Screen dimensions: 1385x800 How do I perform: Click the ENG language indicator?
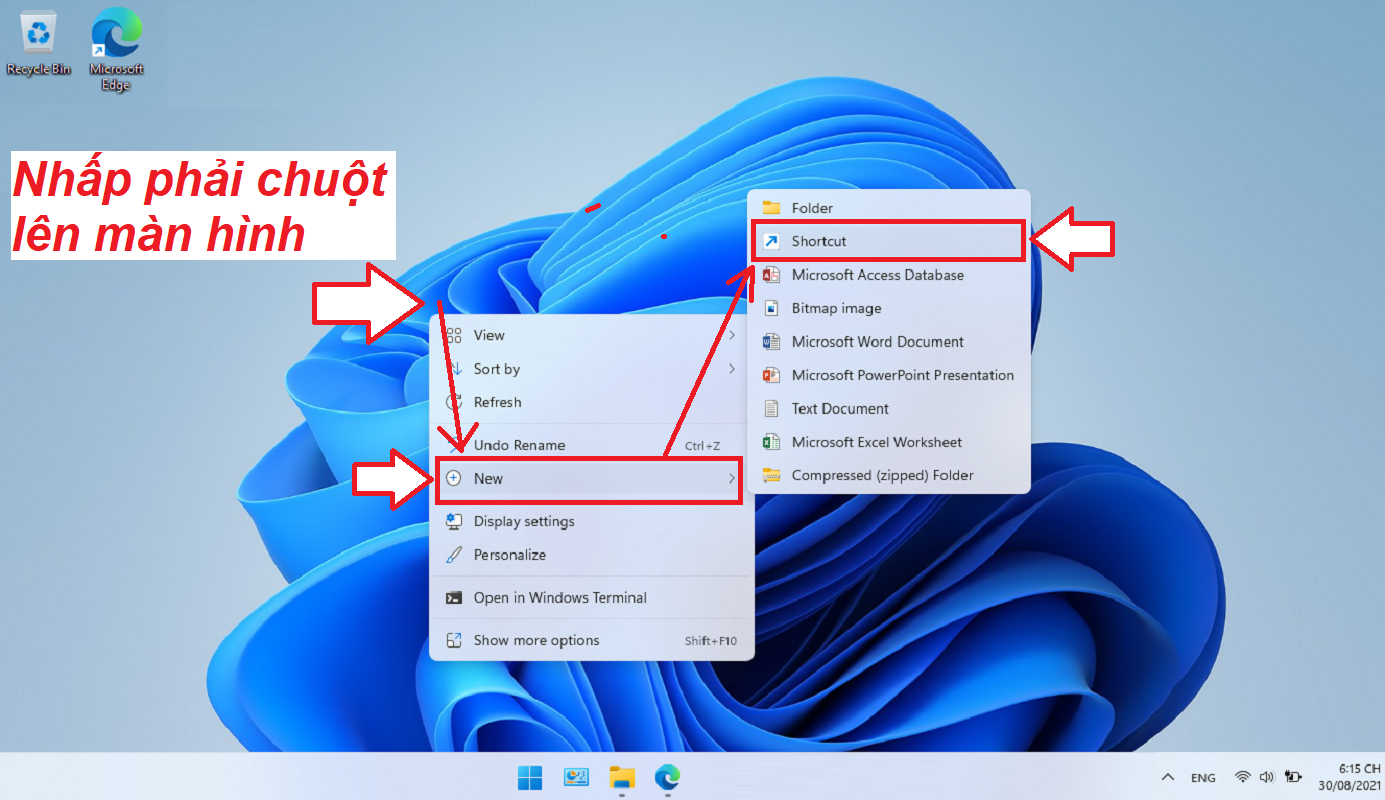pos(1203,778)
